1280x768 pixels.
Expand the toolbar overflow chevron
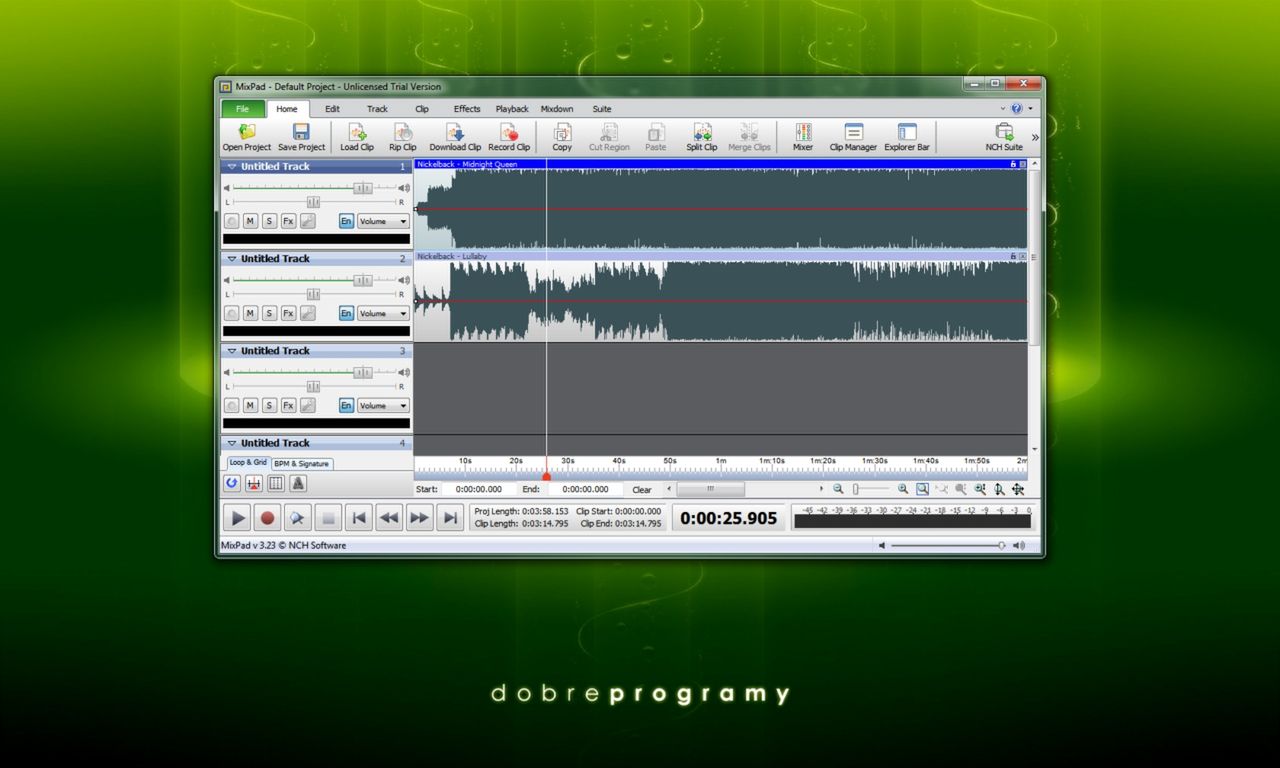pyautogui.click(x=1035, y=137)
